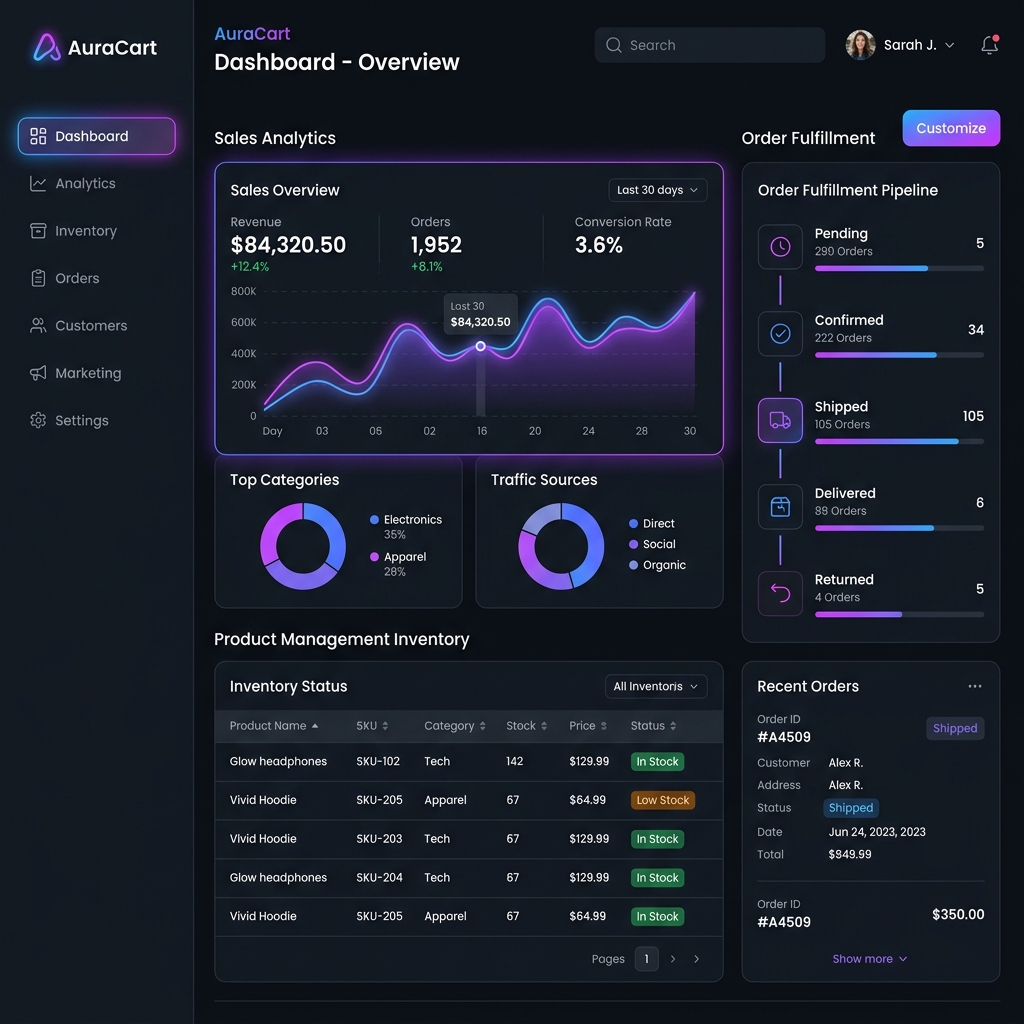This screenshot has width=1024, height=1024.
Task: Open the Customers section
Action: pos(78,325)
